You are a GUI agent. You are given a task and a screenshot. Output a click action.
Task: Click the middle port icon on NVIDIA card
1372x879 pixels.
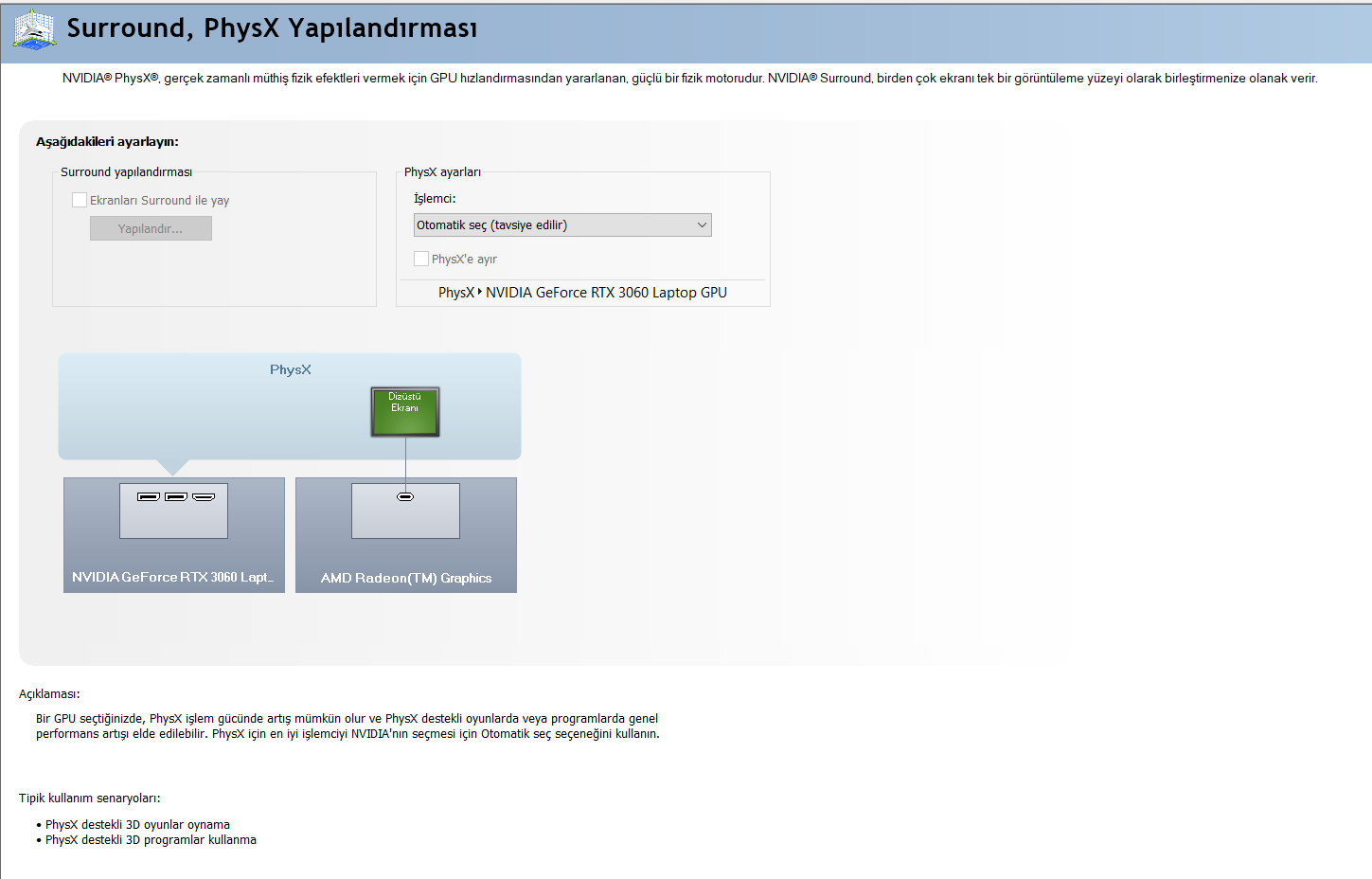coord(176,496)
